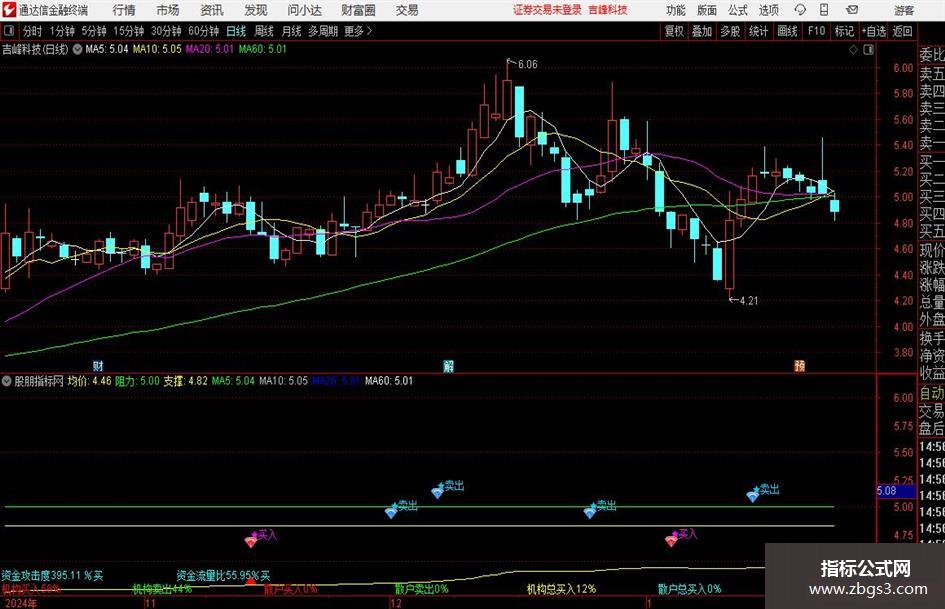Click the 财 marker on chart baseline
The width and height of the screenshot is (945, 609).
click(98, 365)
